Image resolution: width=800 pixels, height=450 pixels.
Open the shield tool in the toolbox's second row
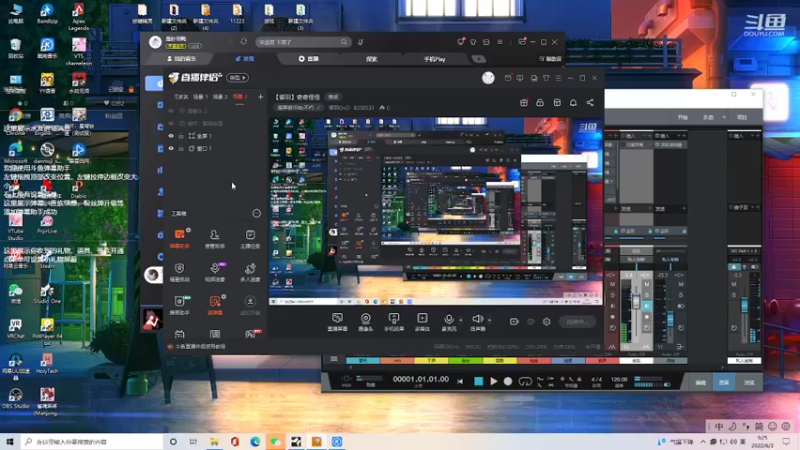click(180, 272)
